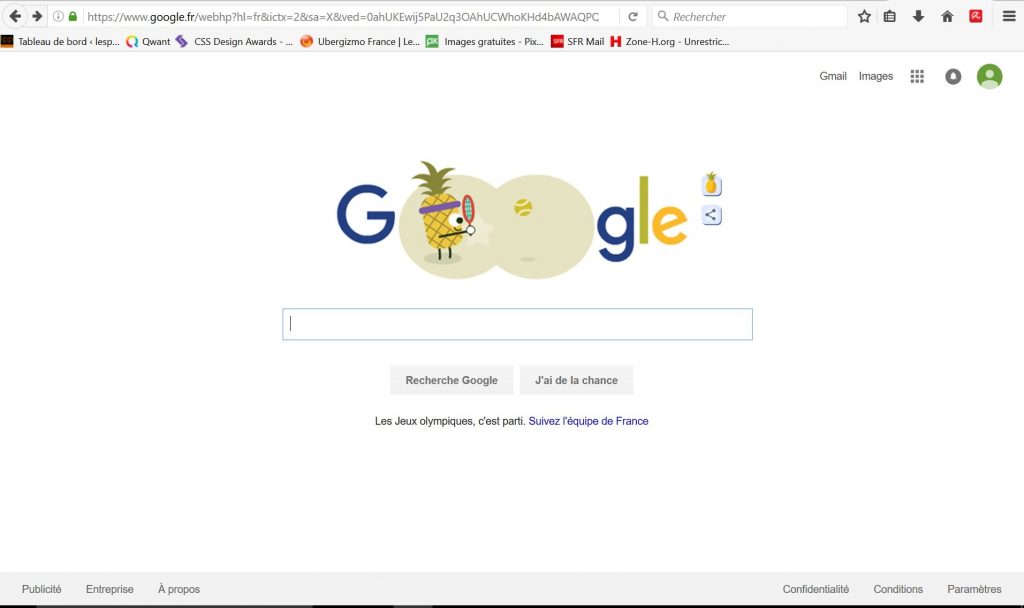Click the pineapple doodle game icon

(711, 185)
